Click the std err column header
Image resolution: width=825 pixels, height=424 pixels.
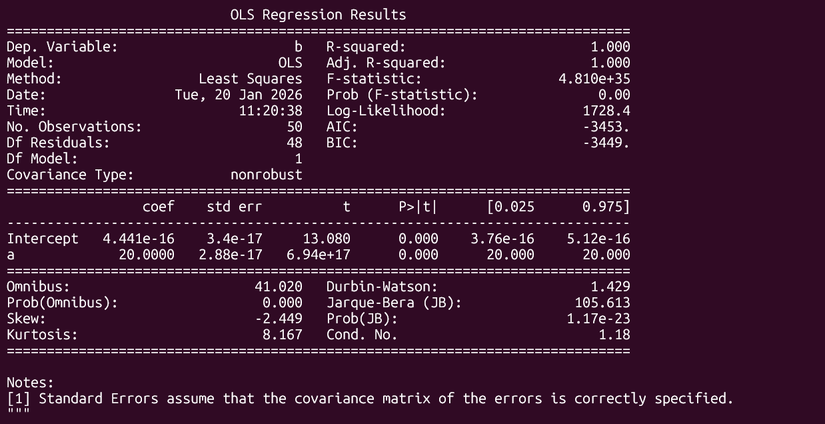(x=233, y=206)
